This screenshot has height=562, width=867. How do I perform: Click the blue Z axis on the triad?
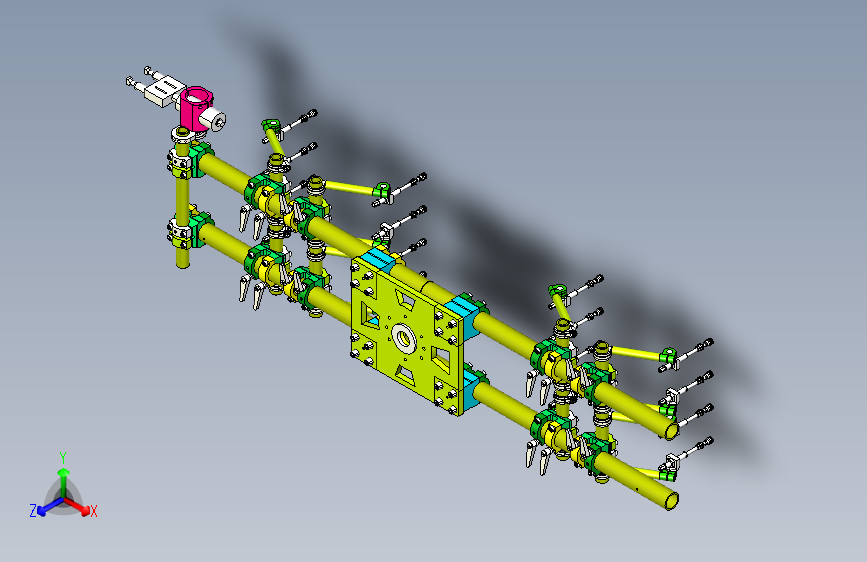pyautogui.click(x=49, y=507)
